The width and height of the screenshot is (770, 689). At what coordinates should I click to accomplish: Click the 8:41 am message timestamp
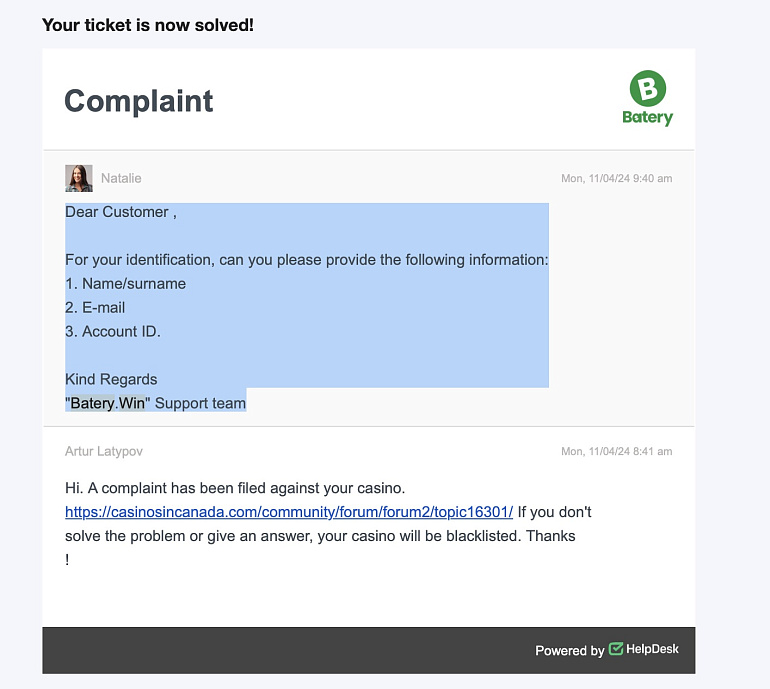(616, 451)
